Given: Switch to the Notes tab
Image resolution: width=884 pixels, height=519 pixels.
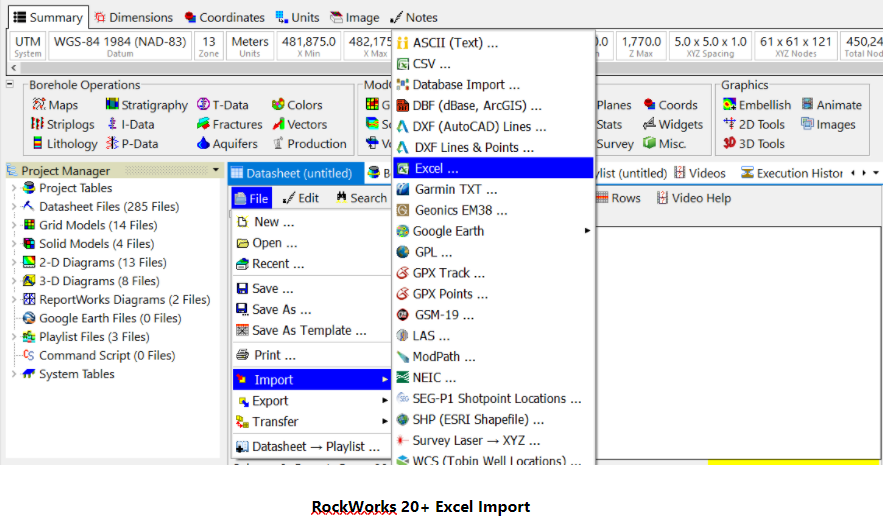Looking at the screenshot, I should (x=414, y=17).
